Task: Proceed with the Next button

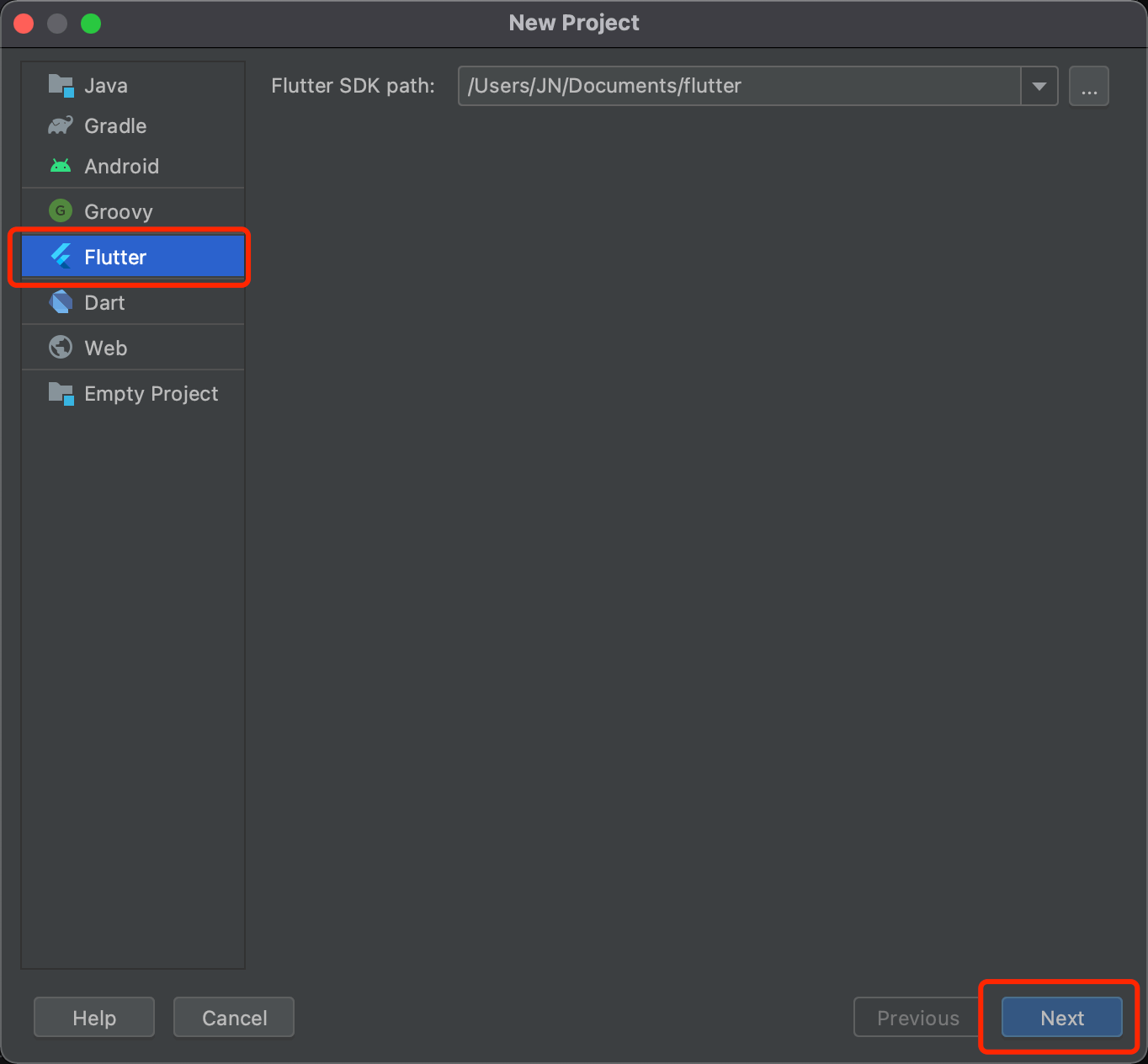Action: point(1062,1018)
